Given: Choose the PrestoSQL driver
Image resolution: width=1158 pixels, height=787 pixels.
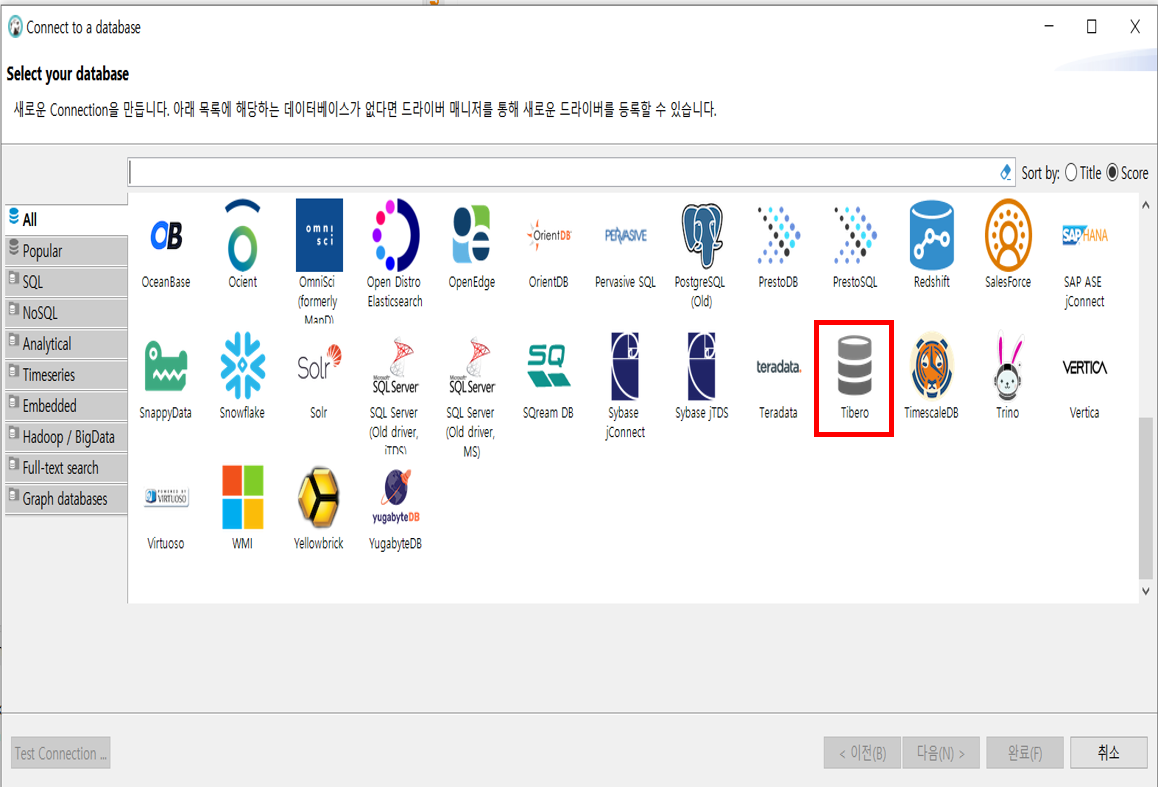Looking at the screenshot, I should pos(855,236).
